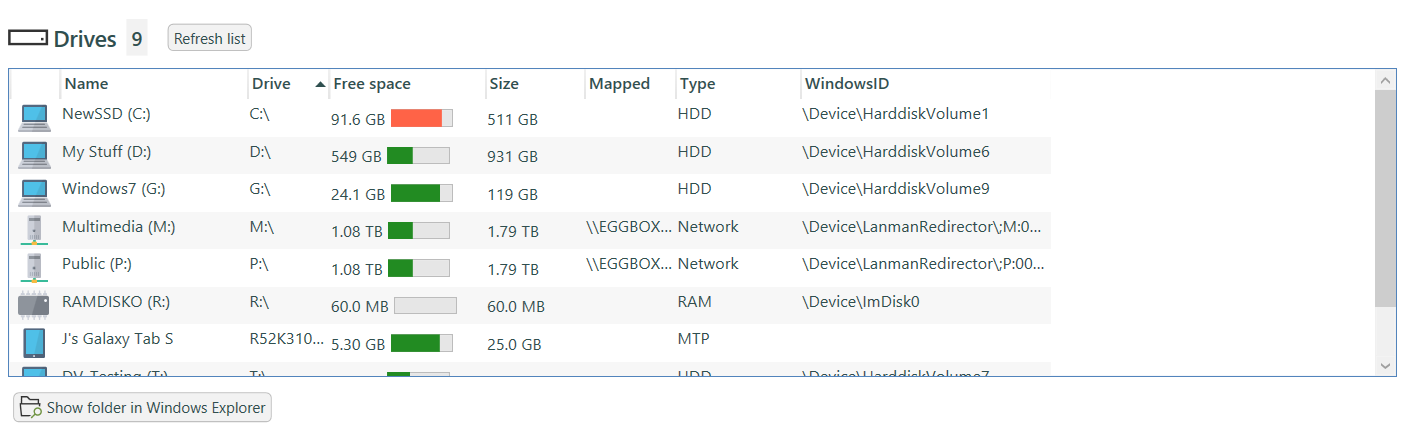Click Show folder in Windows Explorer button
1401x435 pixels.
click(142, 408)
